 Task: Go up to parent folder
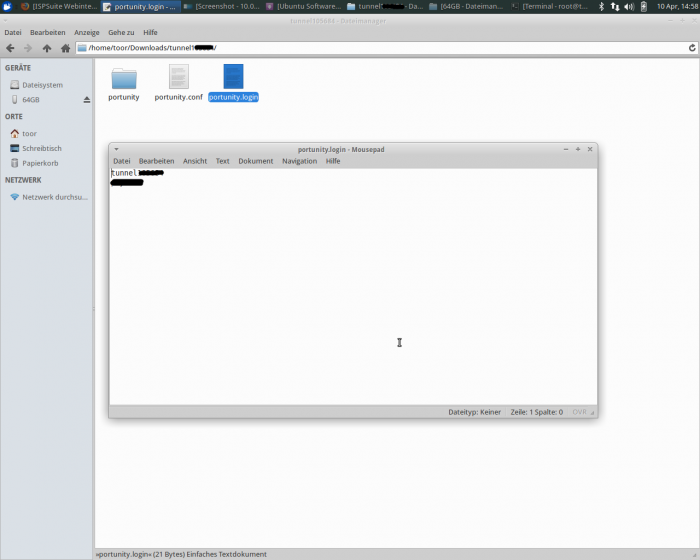(x=47, y=48)
